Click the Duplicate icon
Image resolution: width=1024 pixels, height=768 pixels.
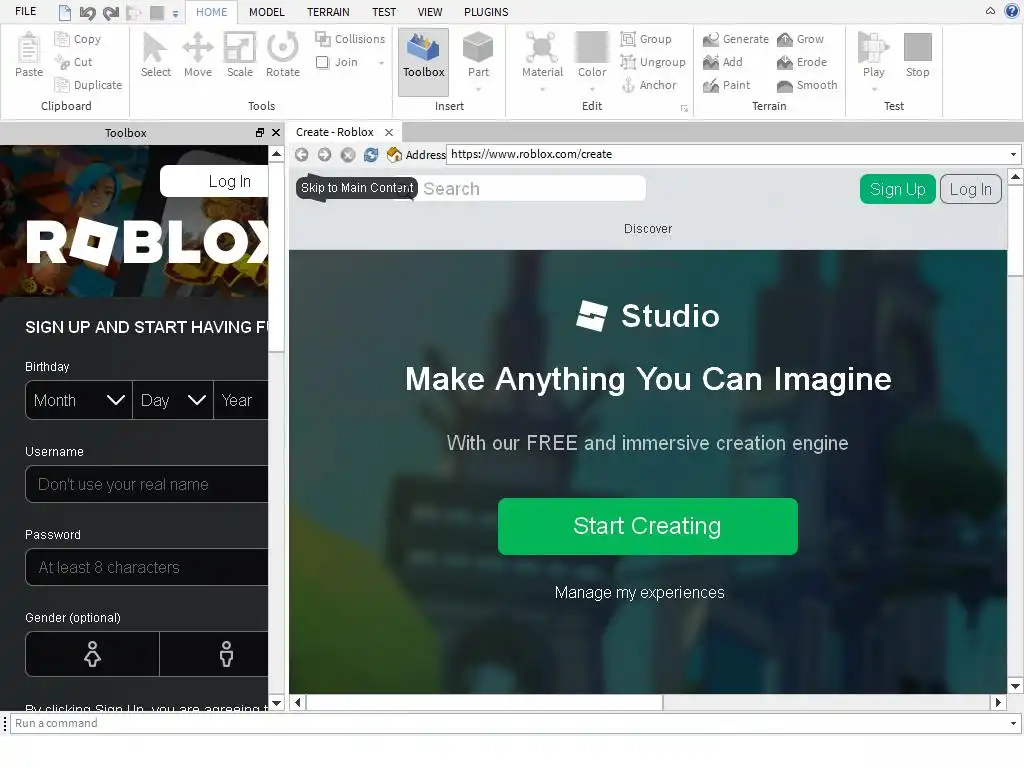[62, 85]
